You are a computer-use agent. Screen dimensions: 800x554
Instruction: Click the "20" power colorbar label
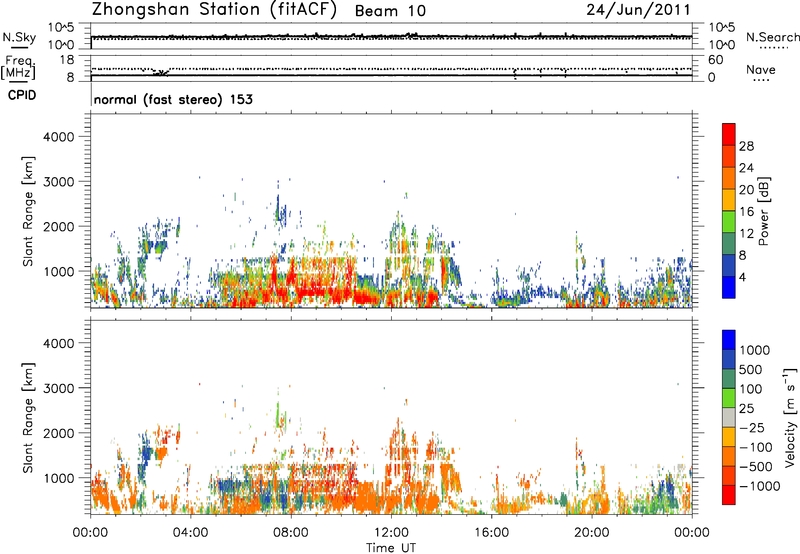click(746, 190)
